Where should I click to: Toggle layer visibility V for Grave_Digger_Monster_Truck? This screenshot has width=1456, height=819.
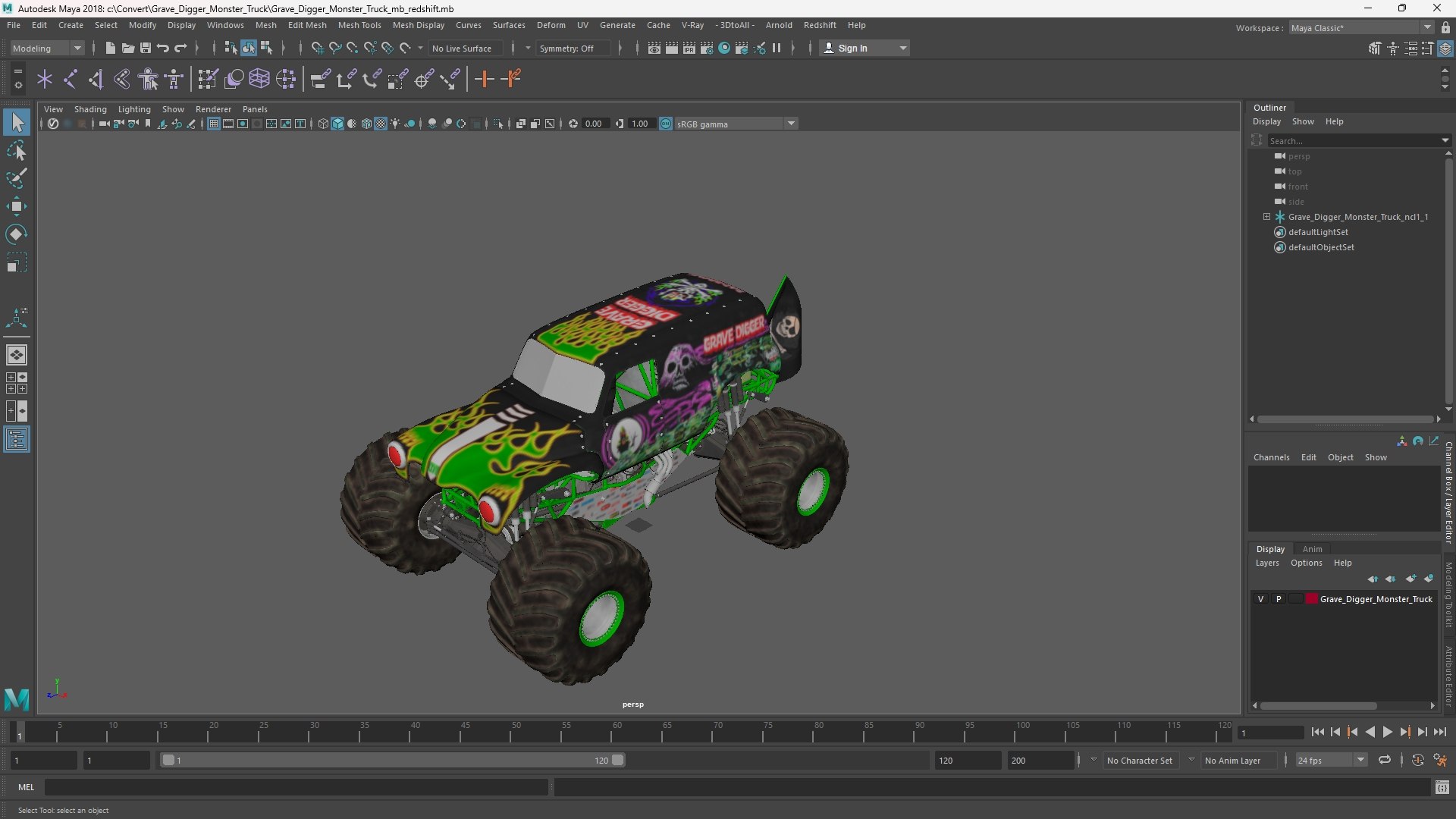click(x=1260, y=599)
